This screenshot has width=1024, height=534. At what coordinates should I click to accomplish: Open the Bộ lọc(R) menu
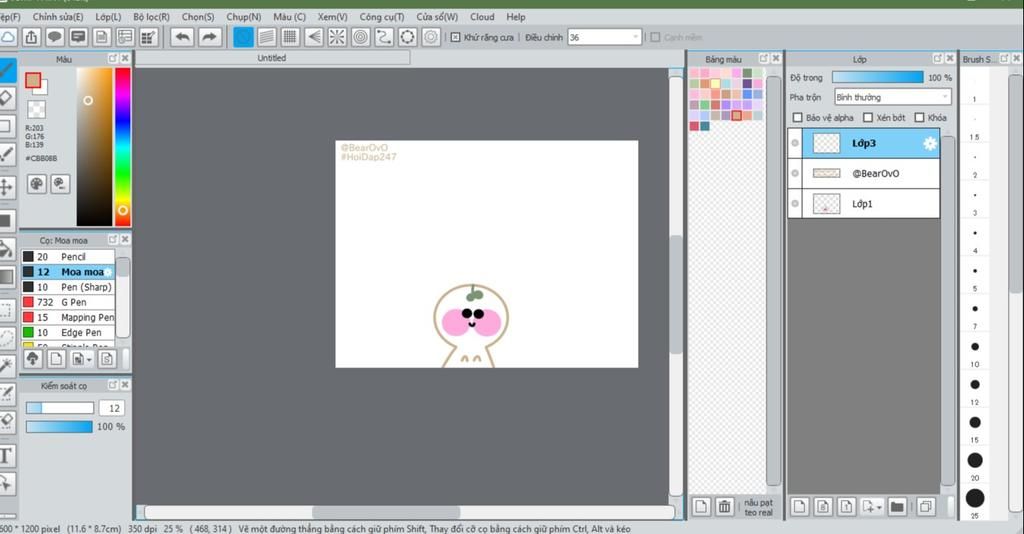coord(152,17)
